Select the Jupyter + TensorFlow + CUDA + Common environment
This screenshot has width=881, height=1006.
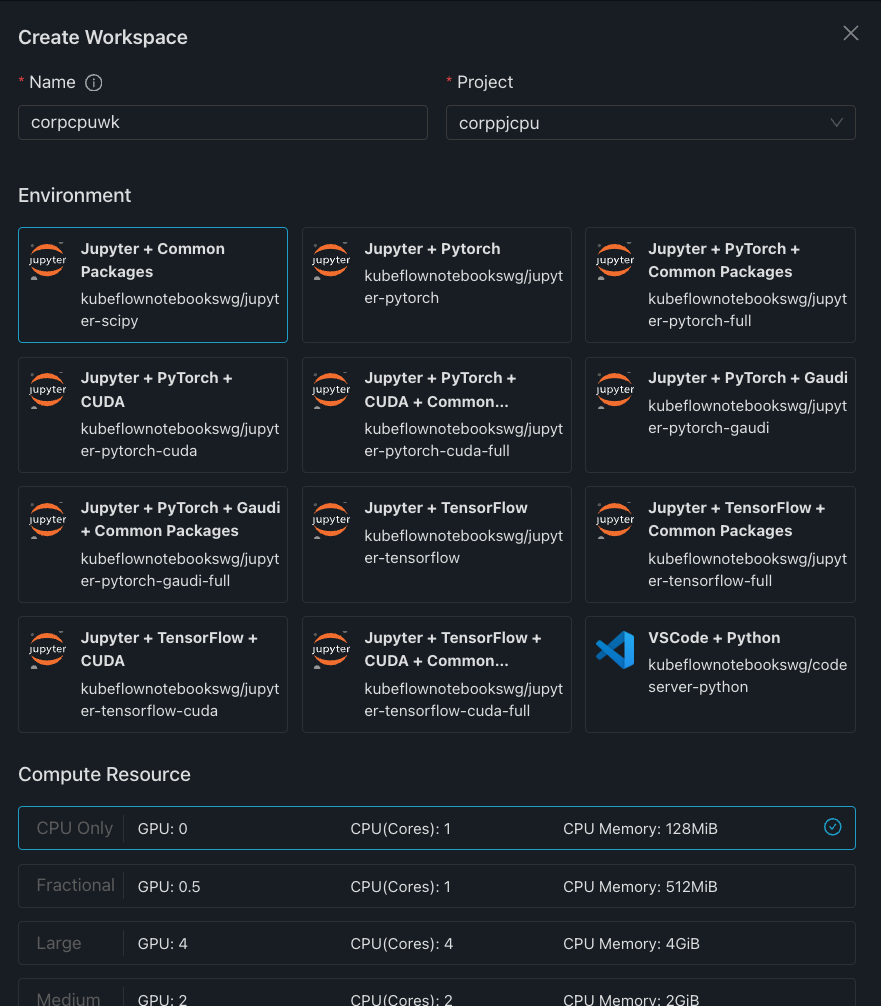click(x=437, y=674)
